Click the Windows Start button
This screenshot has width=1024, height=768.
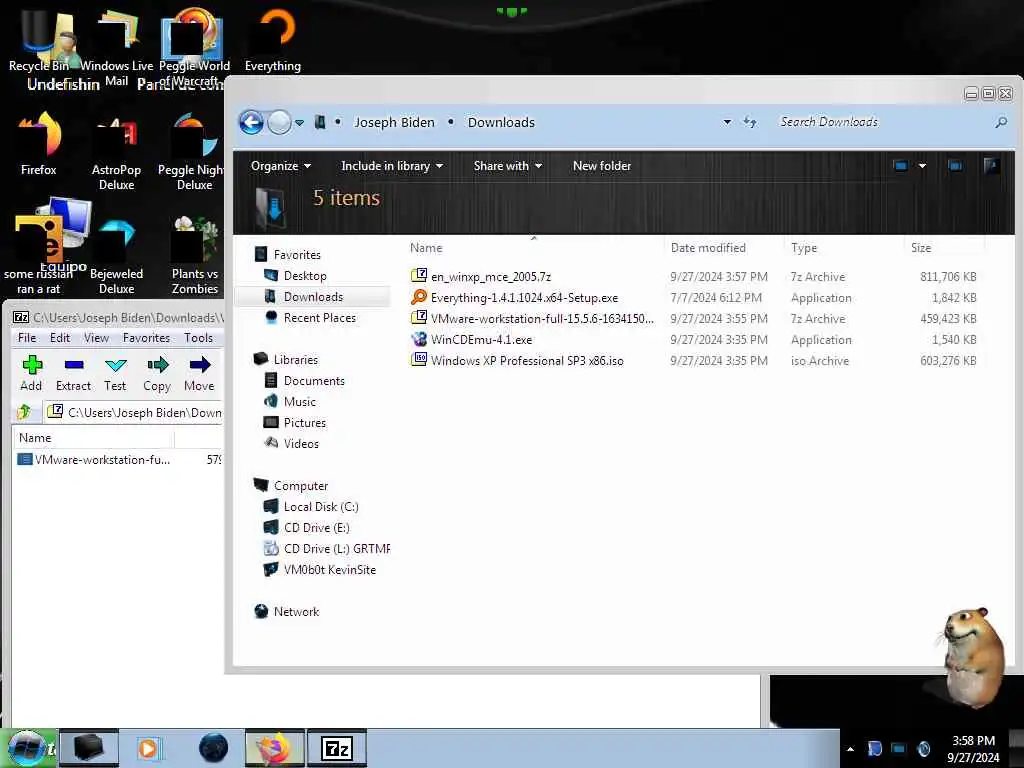click(27, 748)
